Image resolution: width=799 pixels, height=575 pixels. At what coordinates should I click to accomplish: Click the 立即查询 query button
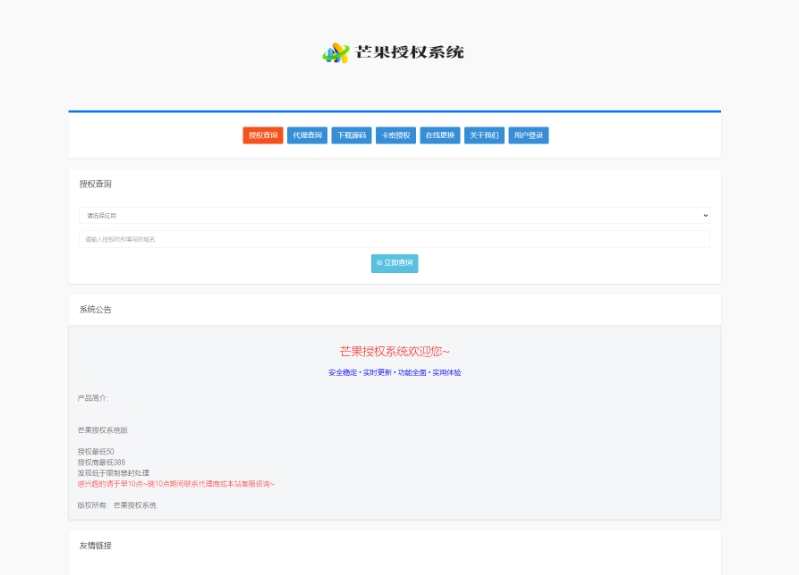(x=394, y=263)
